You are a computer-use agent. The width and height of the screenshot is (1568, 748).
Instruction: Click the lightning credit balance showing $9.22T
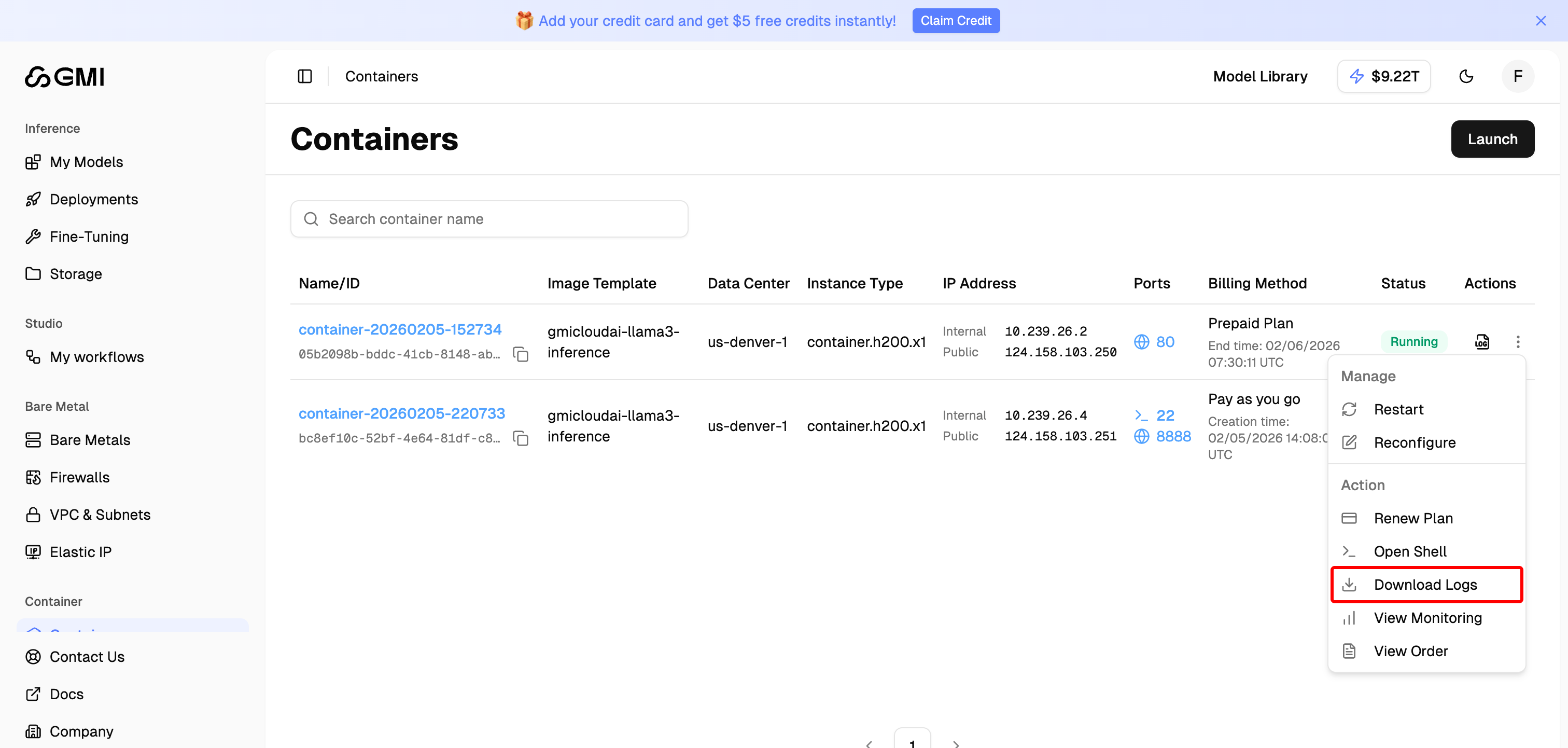tap(1383, 76)
